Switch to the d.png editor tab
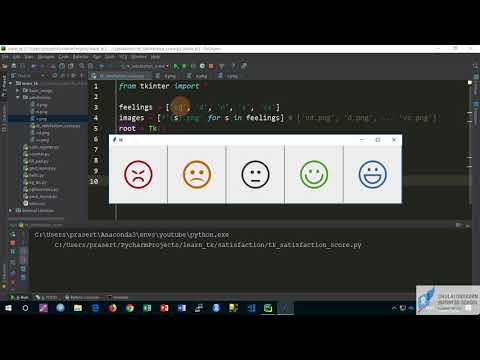 tap(166, 76)
